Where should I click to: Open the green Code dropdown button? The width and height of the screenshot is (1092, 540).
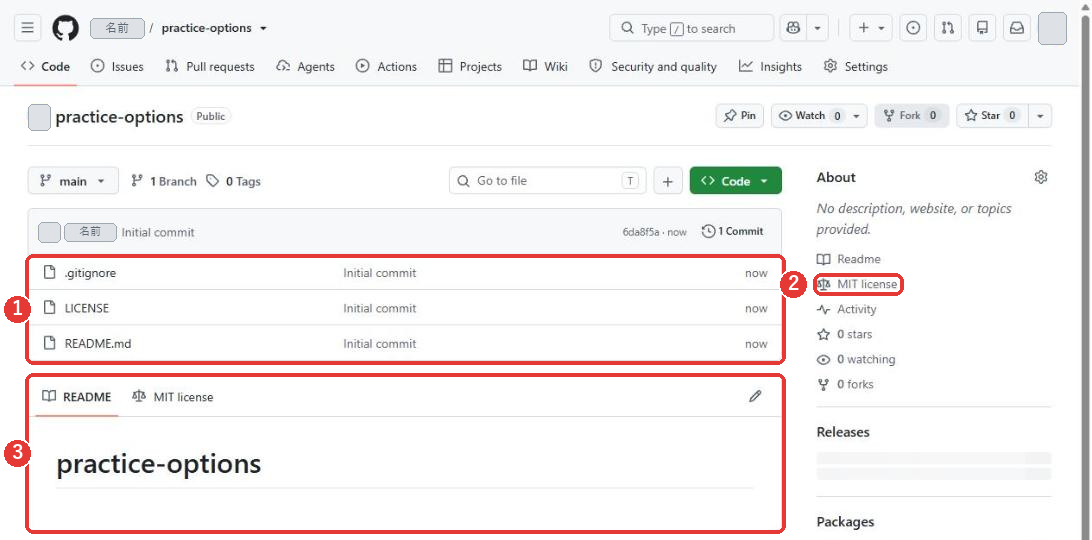pyautogui.click(x=735, y=181)
